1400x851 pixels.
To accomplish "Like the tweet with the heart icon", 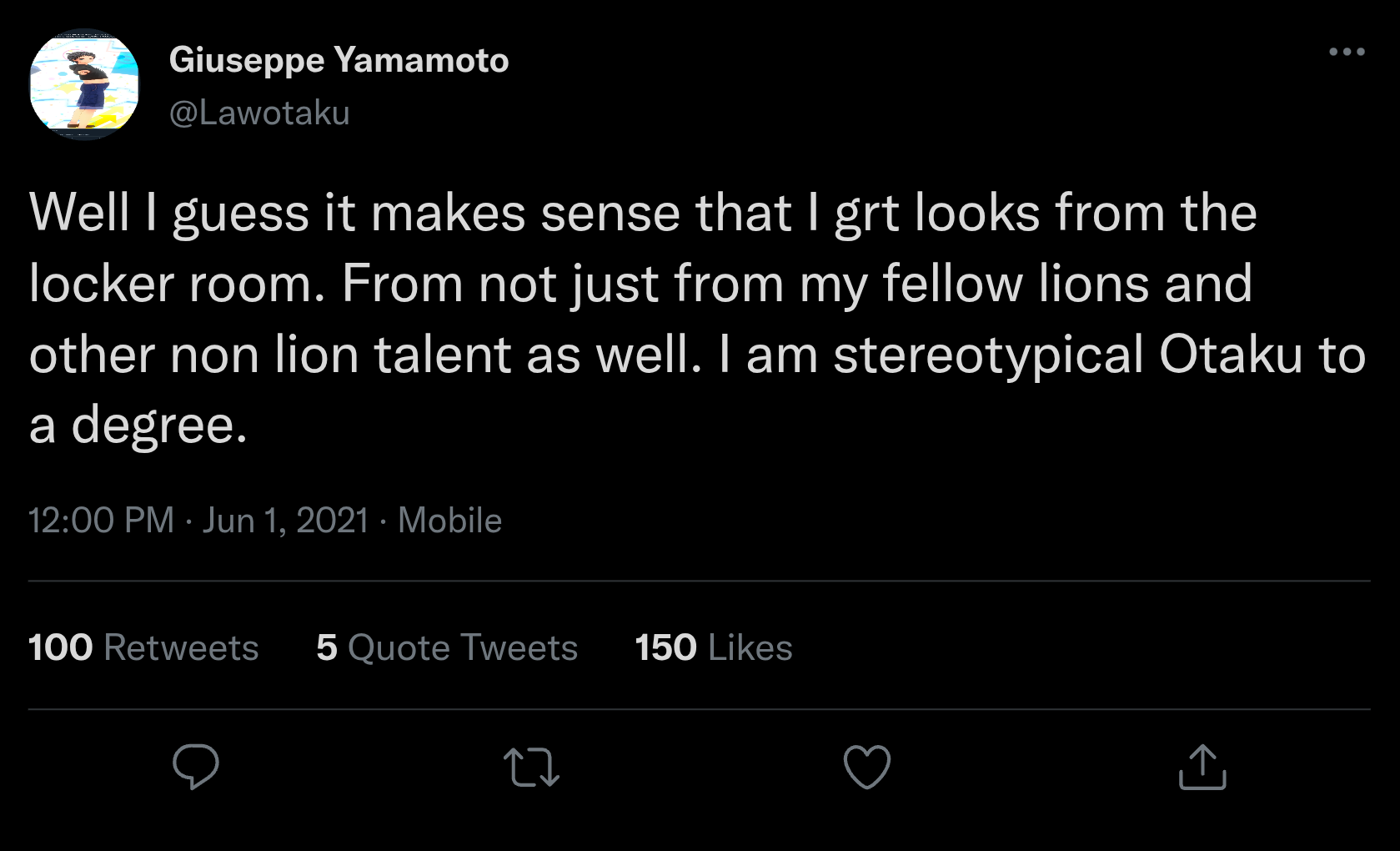I will pos(867,766).
